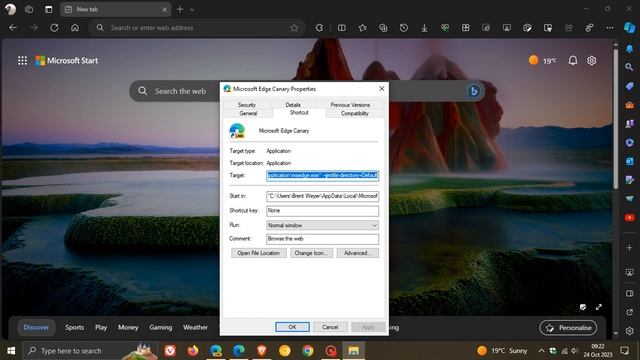Open the Copilot icon in top-right corner

coord(629,28)
